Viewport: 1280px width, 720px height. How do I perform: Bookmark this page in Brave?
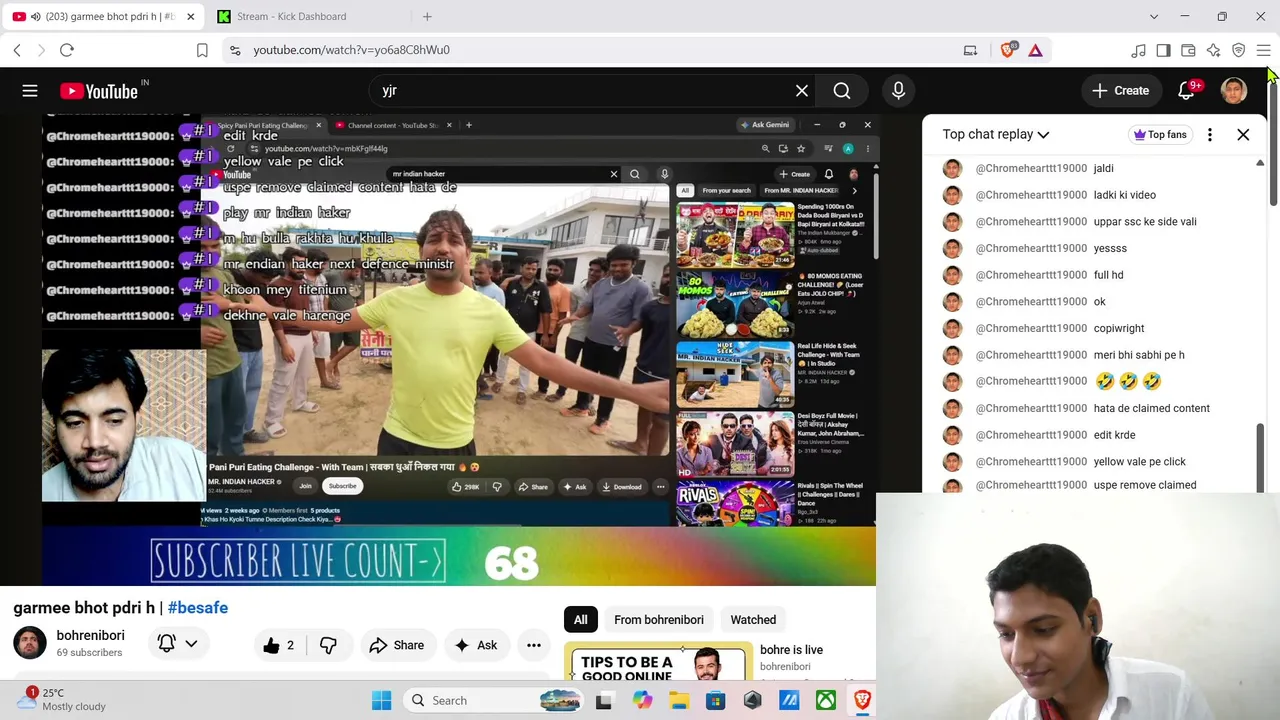coord(202,50)
